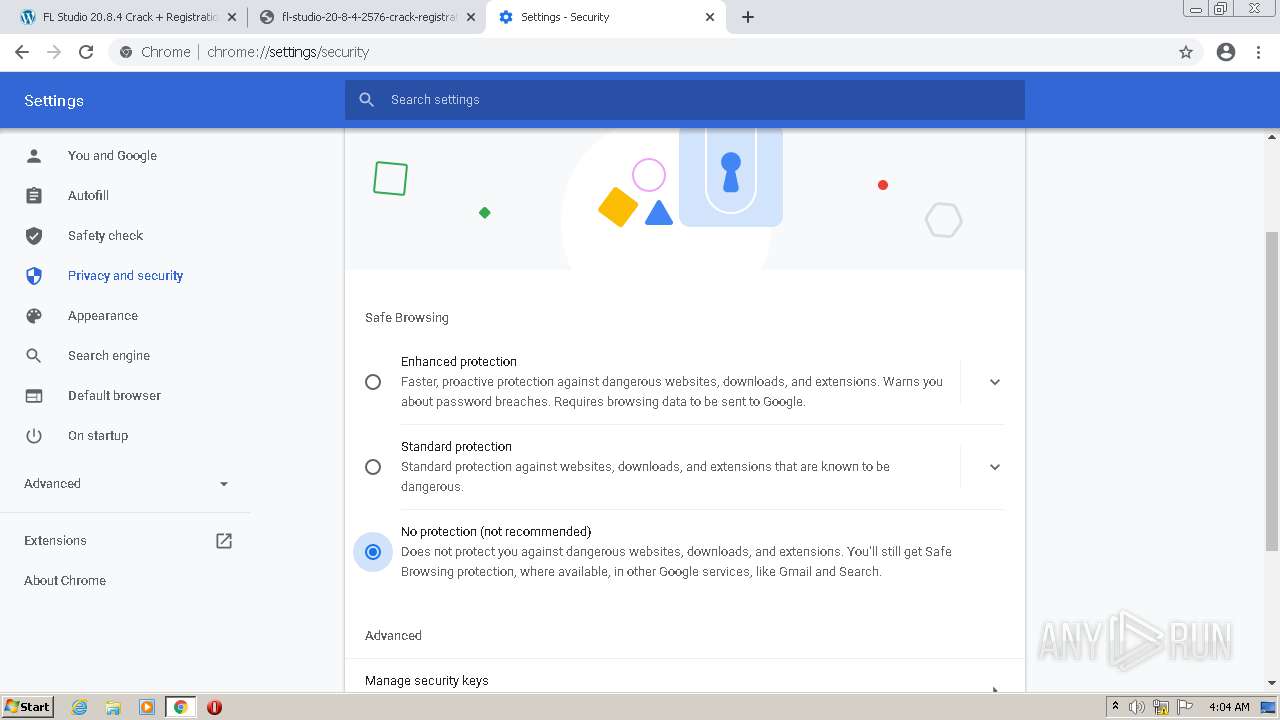This screenshot has height=720, width=1280.
Task: Click the You and Google person icon
Action: tap(34, 156)
